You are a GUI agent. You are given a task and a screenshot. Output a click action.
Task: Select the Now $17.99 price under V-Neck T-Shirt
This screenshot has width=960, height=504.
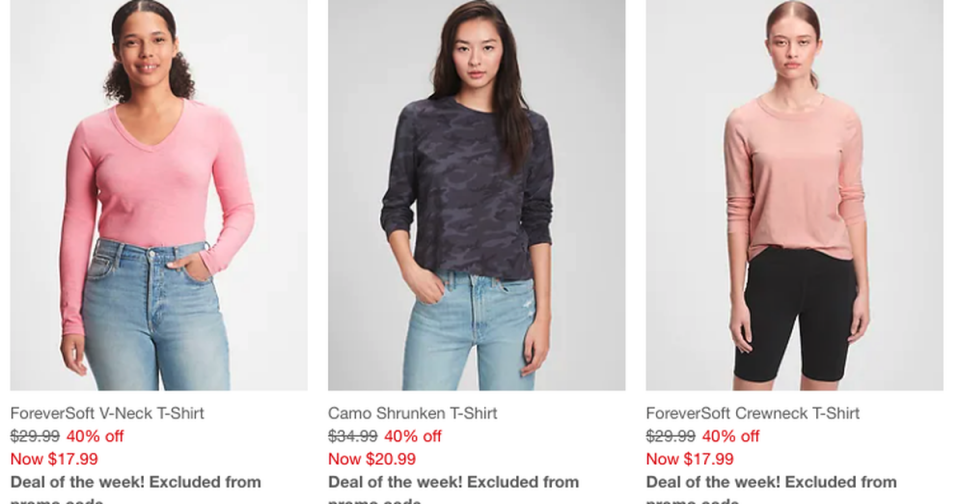(54, 459)
